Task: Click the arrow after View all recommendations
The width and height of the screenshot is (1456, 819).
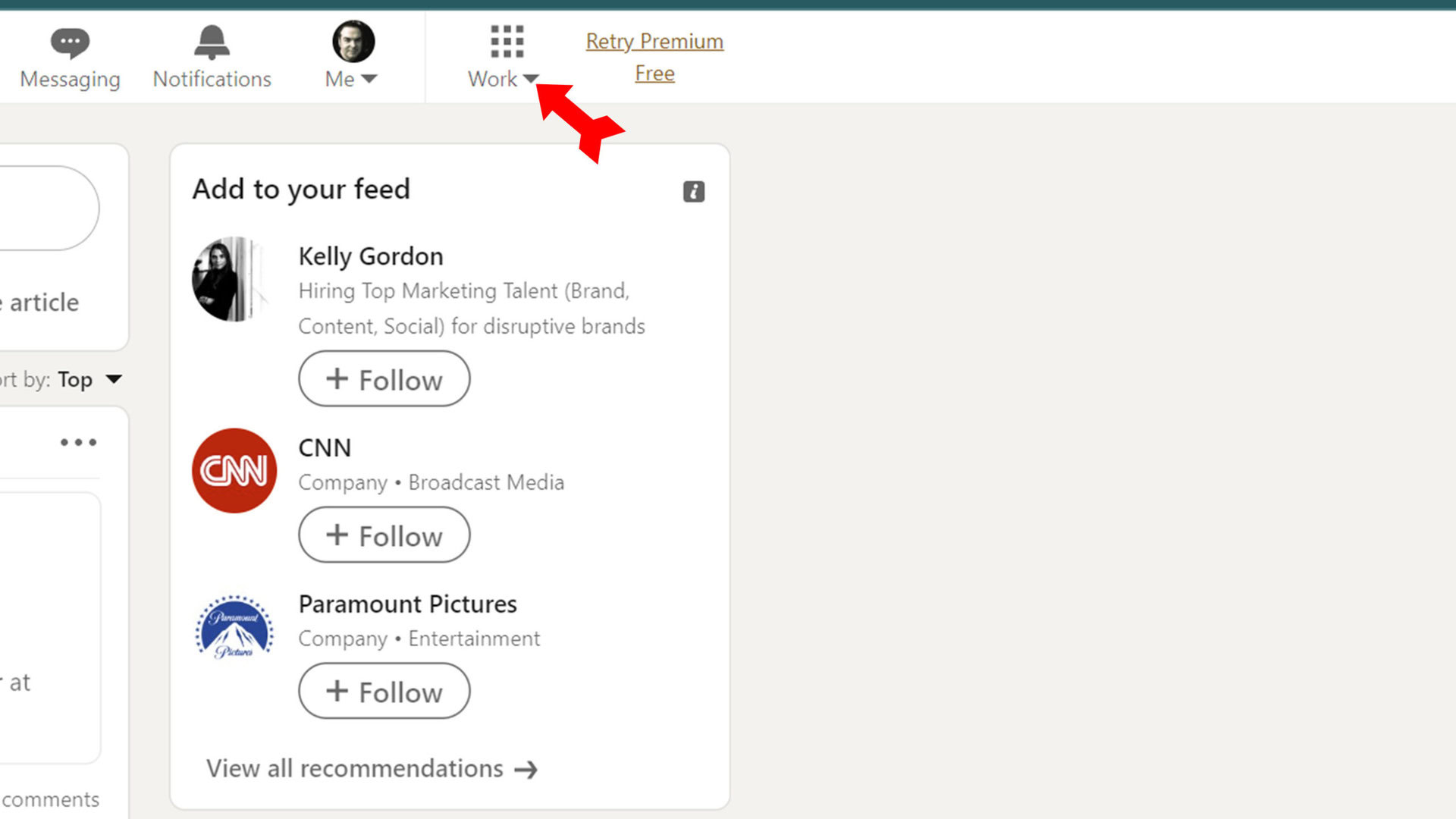Action: click(x=526, y=770)
